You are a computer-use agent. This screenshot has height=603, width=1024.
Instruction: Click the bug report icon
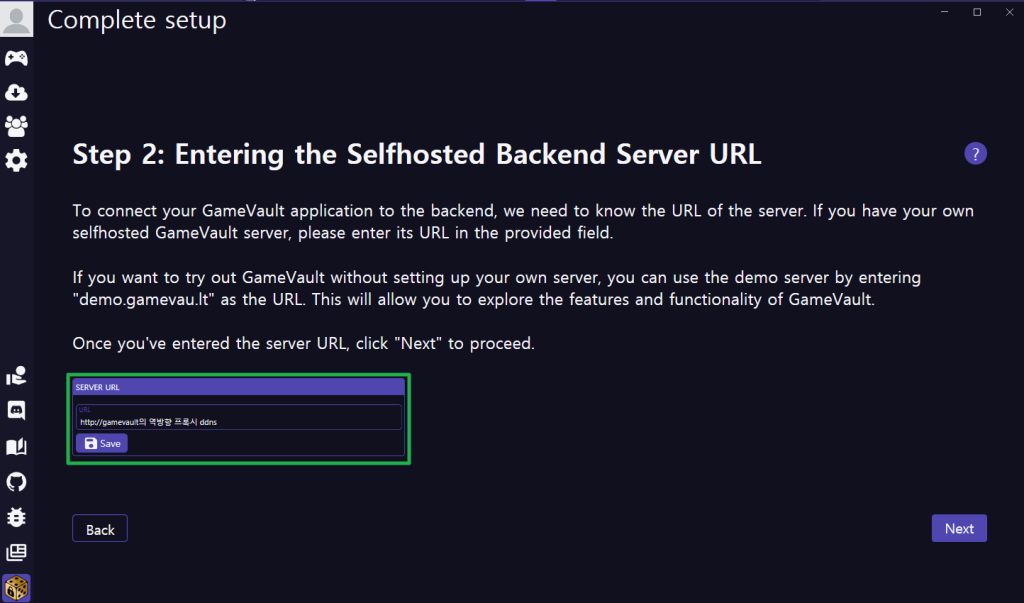[x=16, y=517]
